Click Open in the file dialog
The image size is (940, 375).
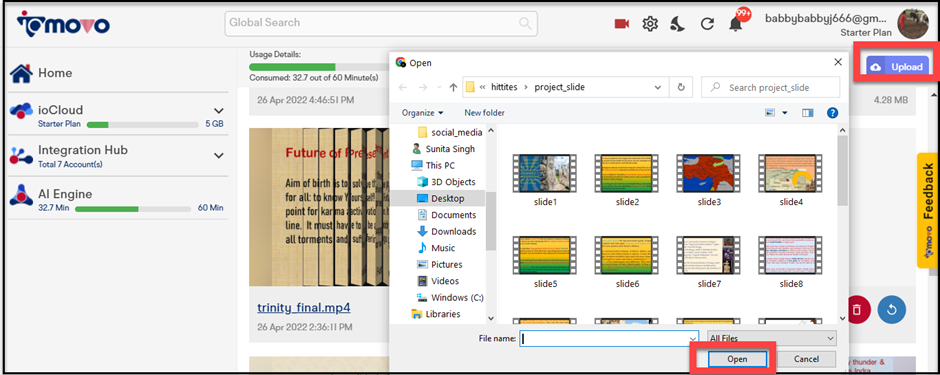coord(737,359)
